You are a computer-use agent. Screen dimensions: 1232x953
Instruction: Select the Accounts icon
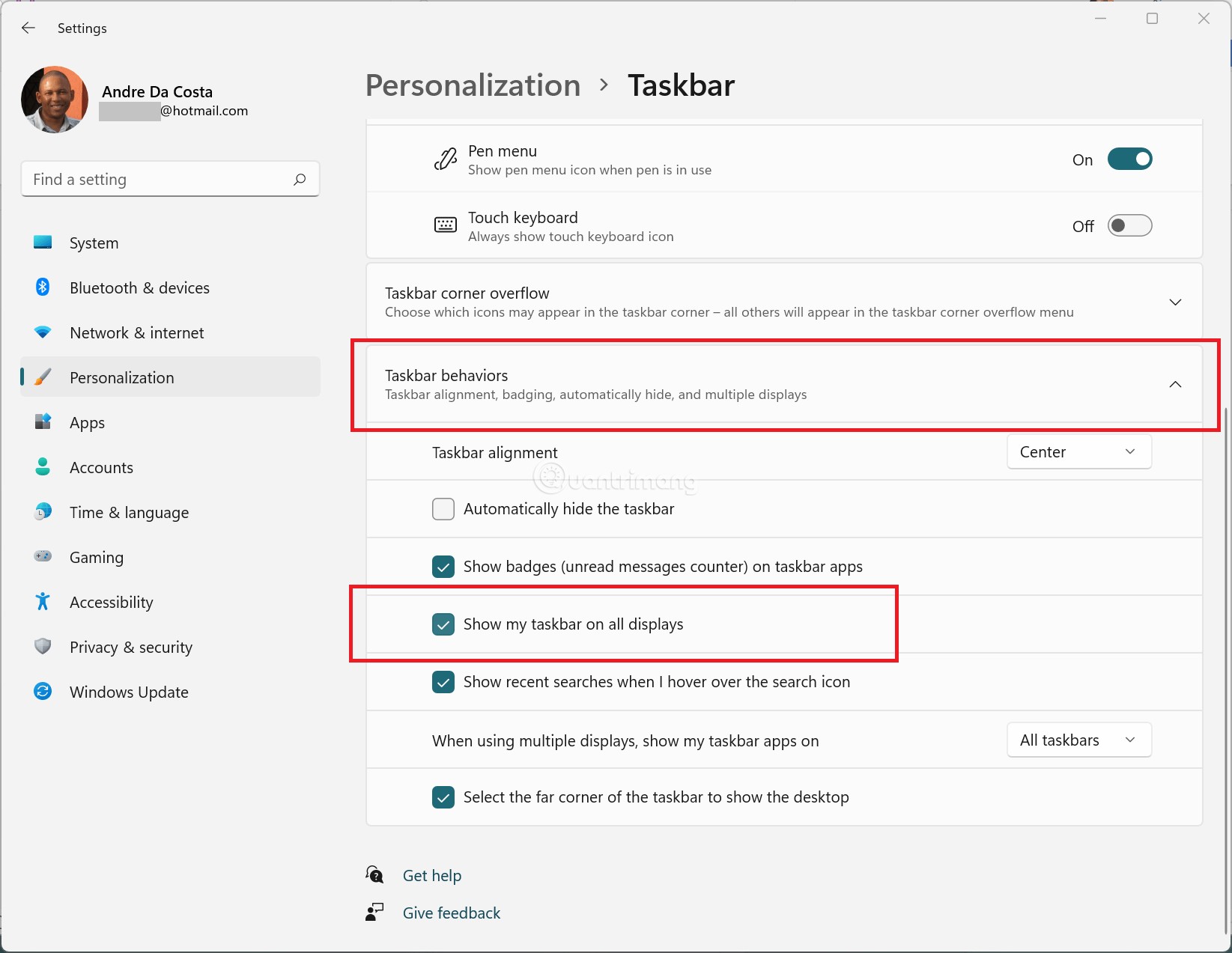coord(43,467)
